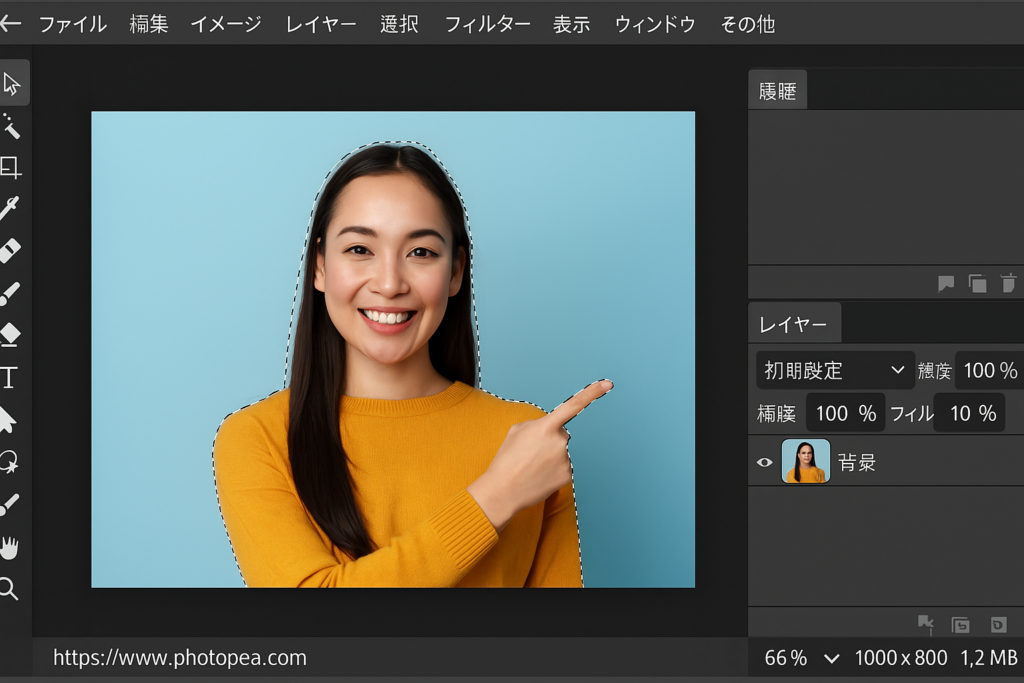Open the ファイル menu
Viewport: 1024px width, 683px height.
pos(73,24)
